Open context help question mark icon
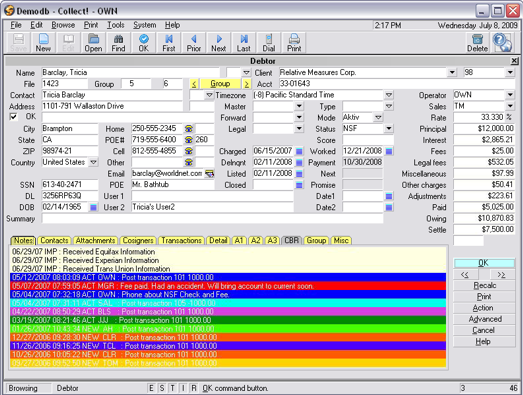This screenshot has height=395, width=523. [502, 43]
